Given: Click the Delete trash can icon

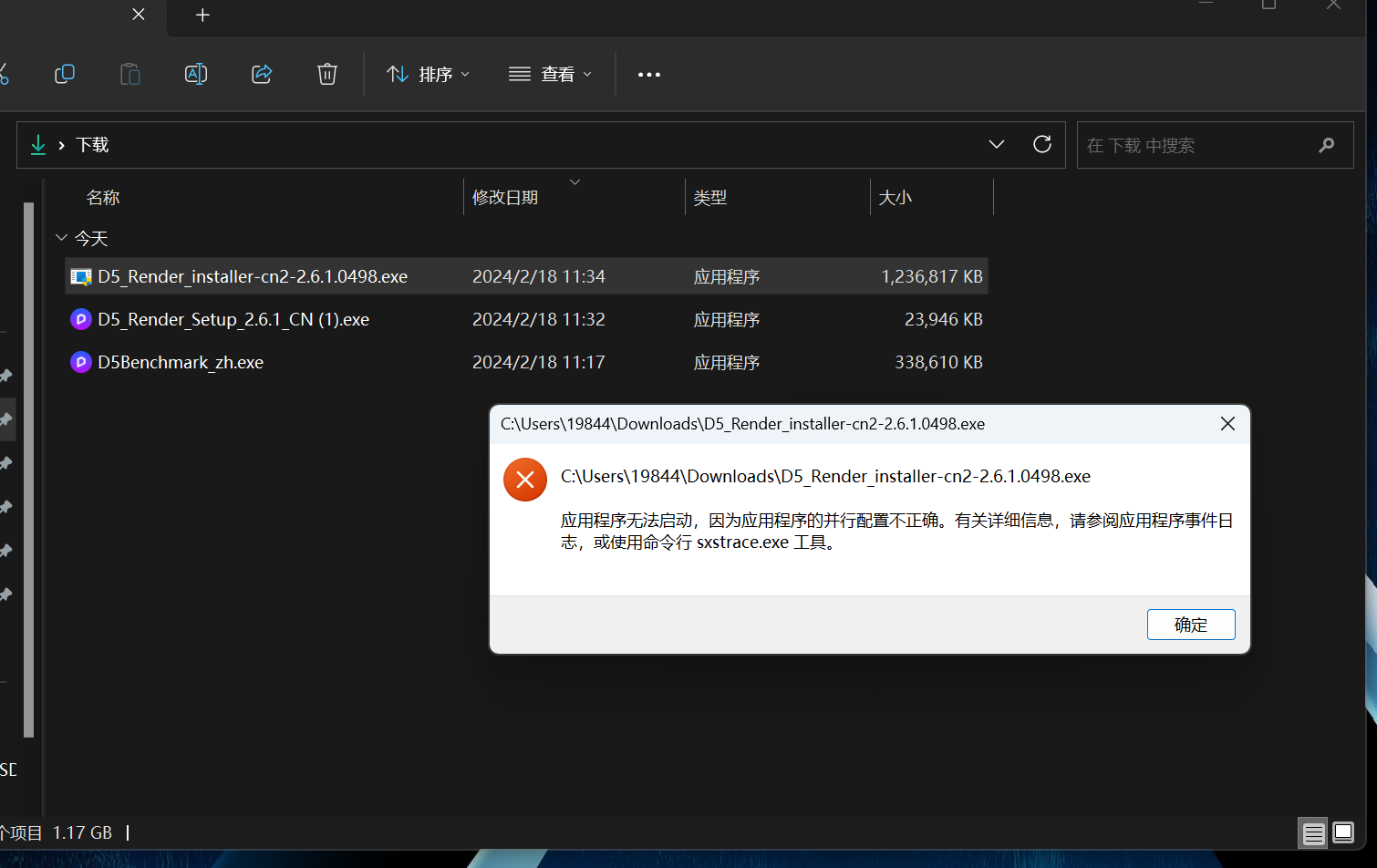Looking at the screenshot, I should pos(327,74).
